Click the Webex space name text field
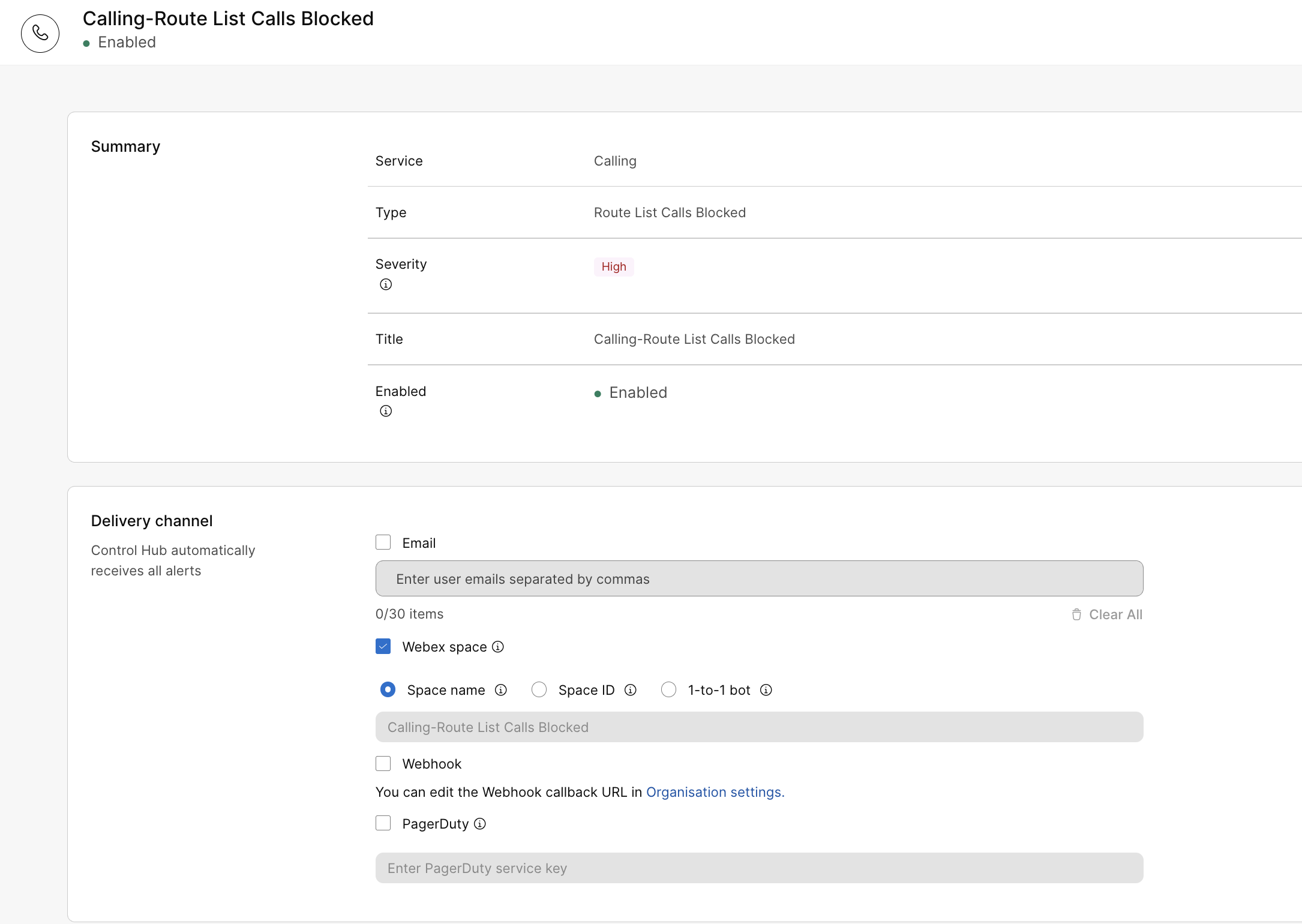Viewport: 1302px width, 924px height. click(759, 727)
